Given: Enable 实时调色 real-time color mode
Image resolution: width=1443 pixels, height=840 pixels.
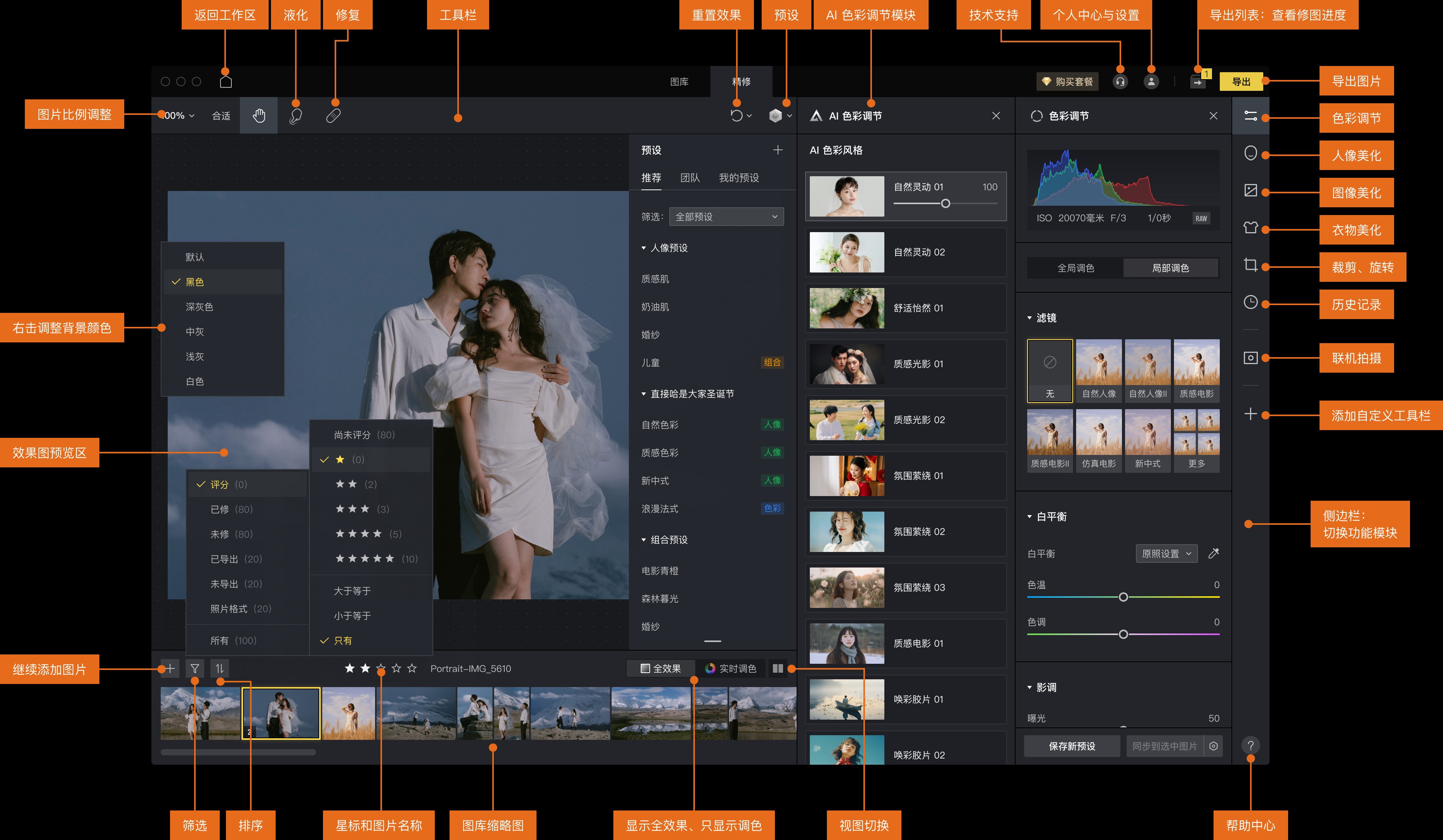Looking at the screenshot, I should point(731,668).
